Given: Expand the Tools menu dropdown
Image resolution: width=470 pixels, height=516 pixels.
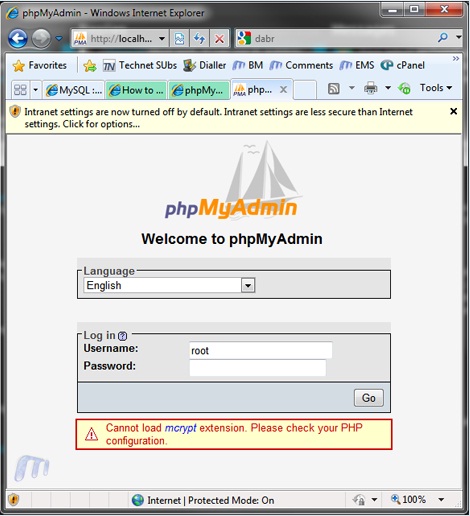Looking at the screenshot, I should (x=436, y=88).
